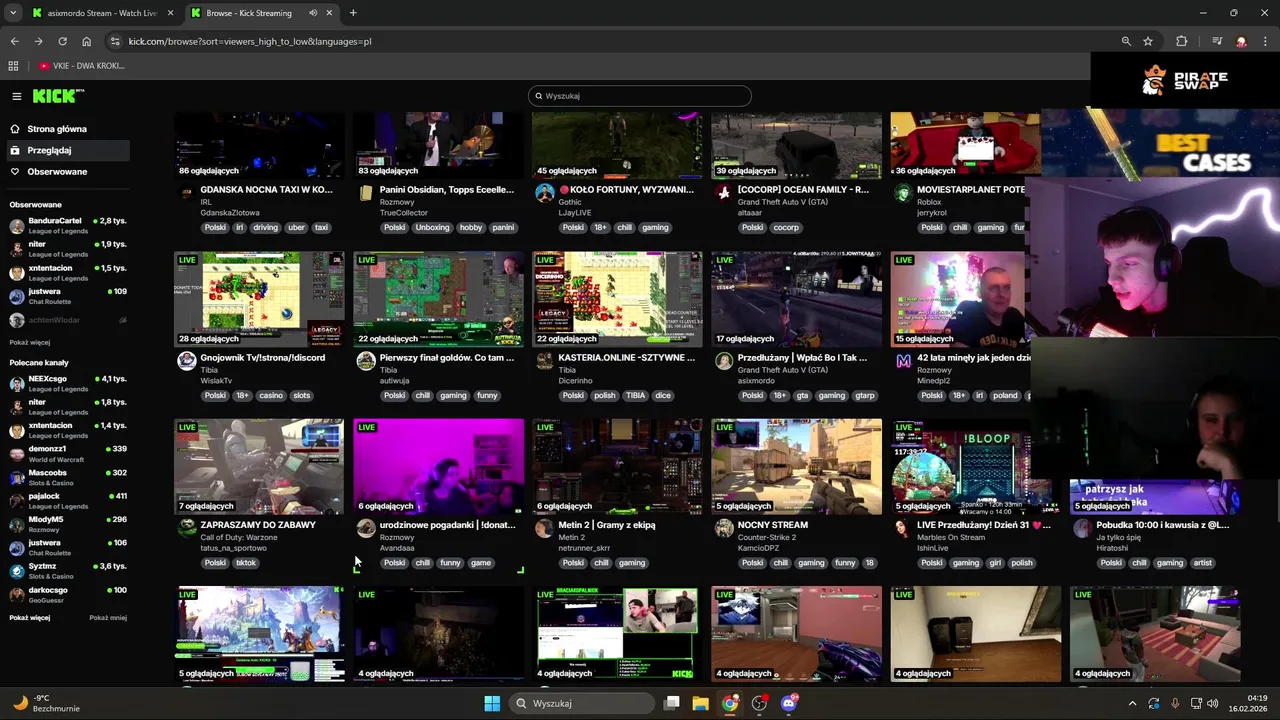The height and width of the screenshot is (720, 1280).
Task: Expand recommended channels with Pokaż więcej
Action: point(30,618)
